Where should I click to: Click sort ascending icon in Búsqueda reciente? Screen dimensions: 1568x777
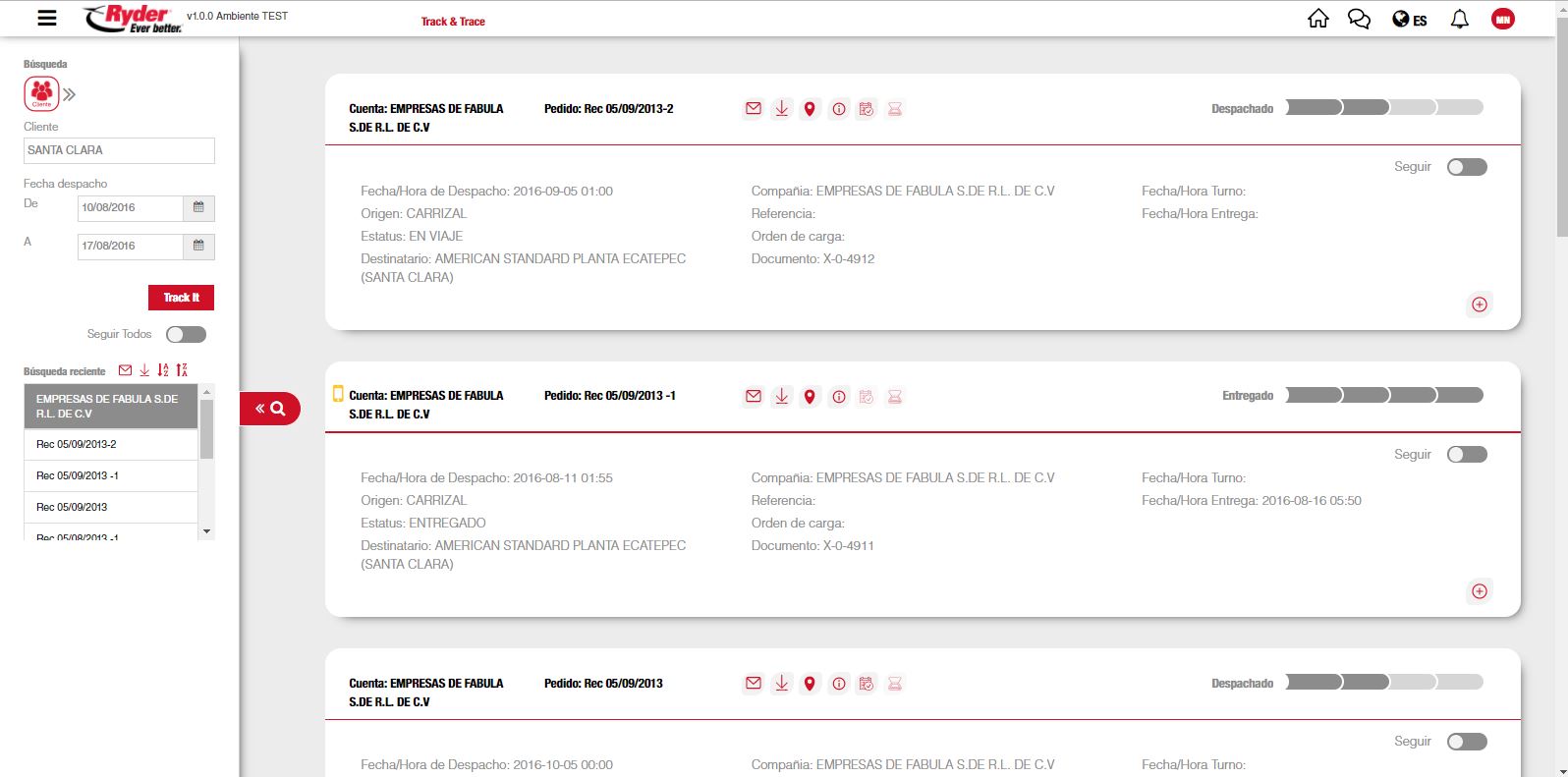coord(163,370)
